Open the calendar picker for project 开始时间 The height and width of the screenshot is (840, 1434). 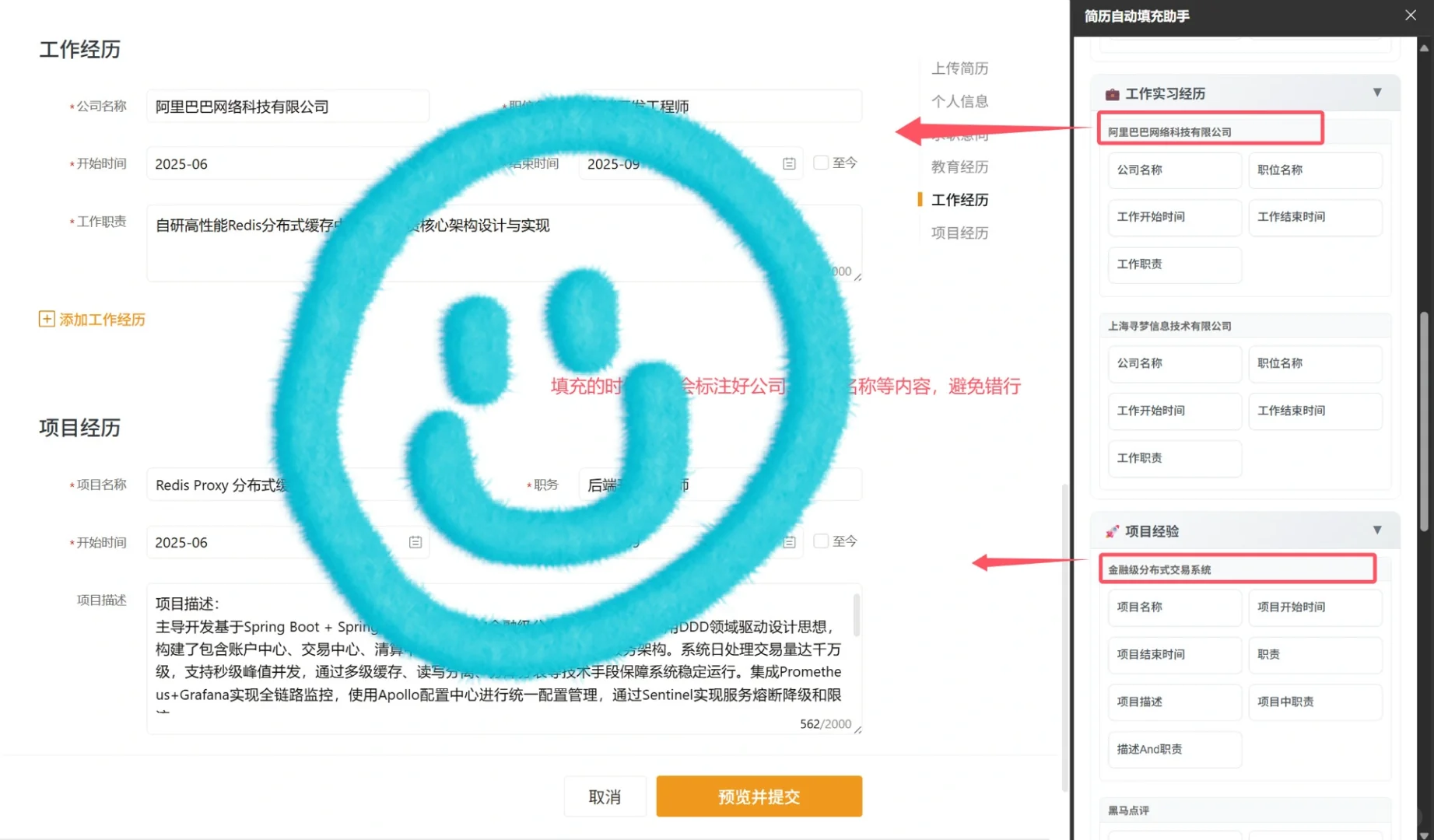(414, 542)
